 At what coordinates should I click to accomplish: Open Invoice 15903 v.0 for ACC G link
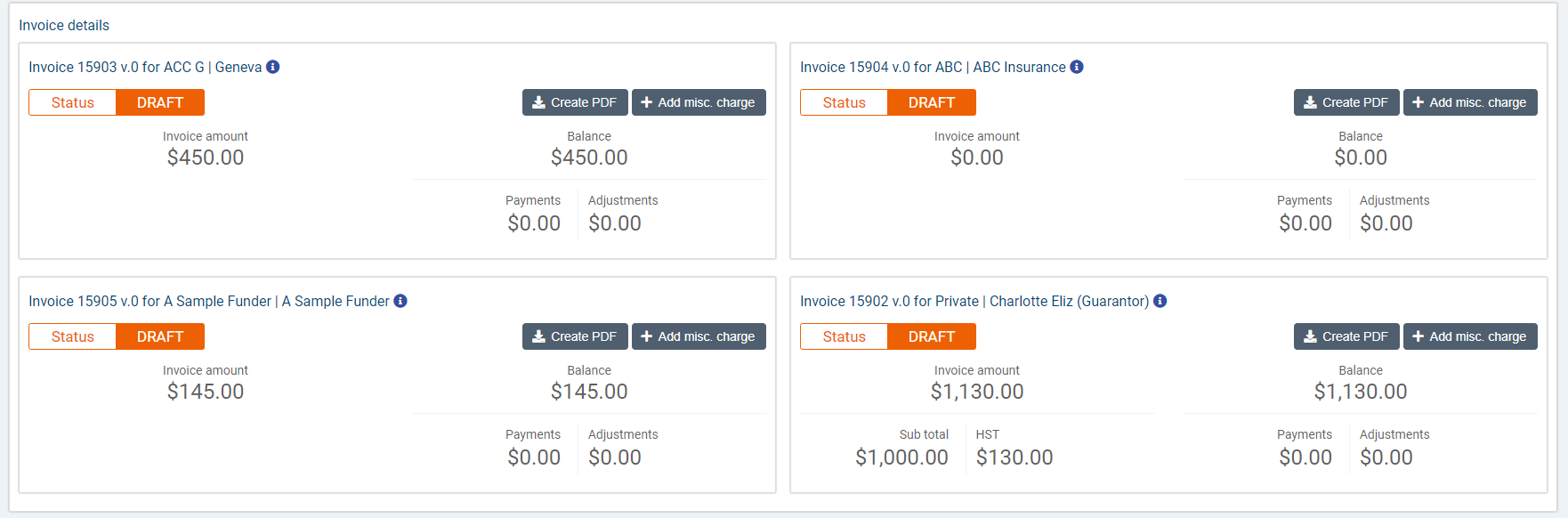pos(144,67)
